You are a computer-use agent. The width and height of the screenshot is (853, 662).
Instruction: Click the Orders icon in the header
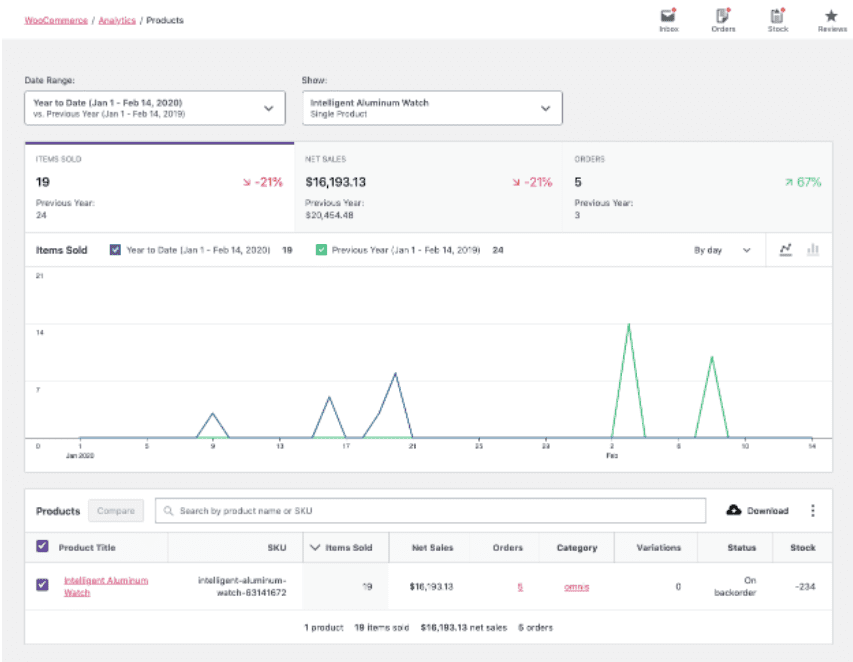[722, 16]
